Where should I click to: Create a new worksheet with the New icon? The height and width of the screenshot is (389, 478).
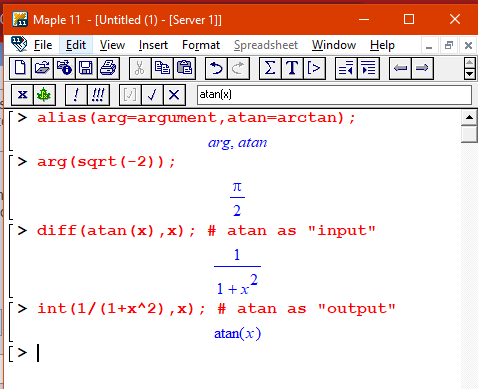20,68
